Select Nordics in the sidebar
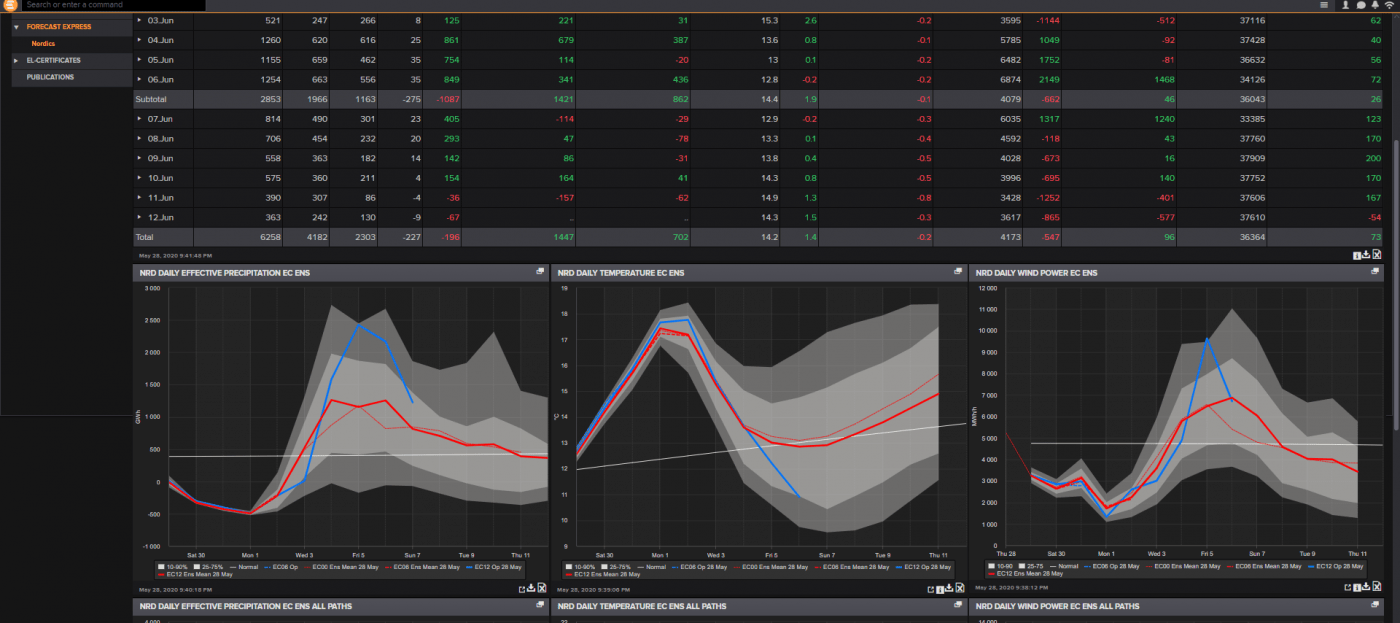Image resolution: width=1400 pixels, height=623 pixels. pyautogui.click(x=43, y=43)
